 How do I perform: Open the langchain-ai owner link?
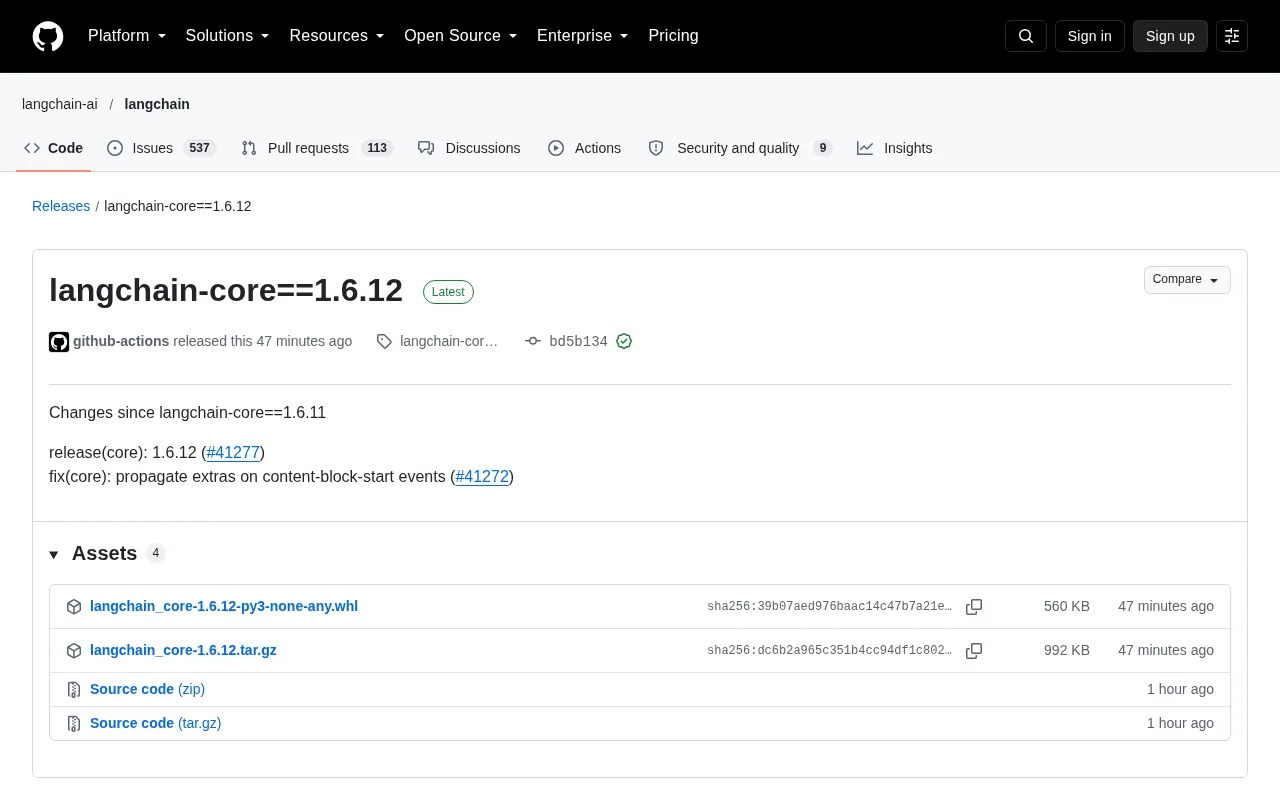pyautogui.click(x=60, y=104)
